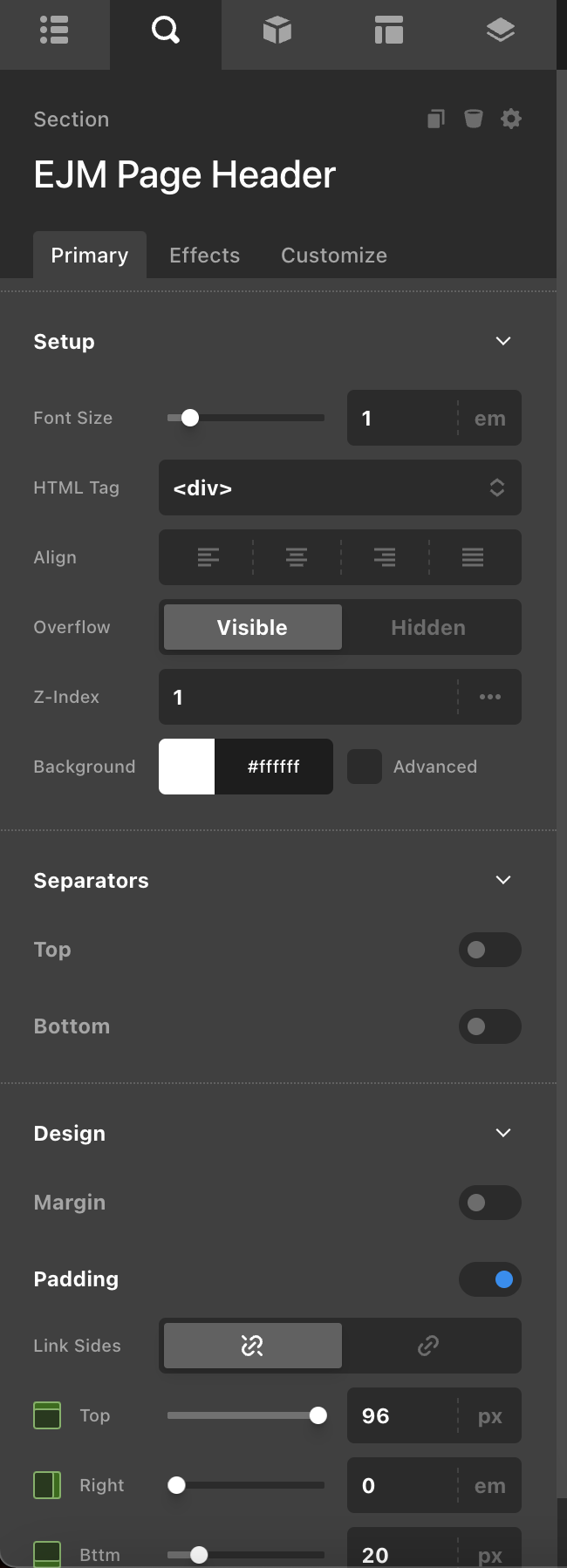Turn on the Margin toggle
Screen dimensions: 567x1568
click(x=489, y=1203)
